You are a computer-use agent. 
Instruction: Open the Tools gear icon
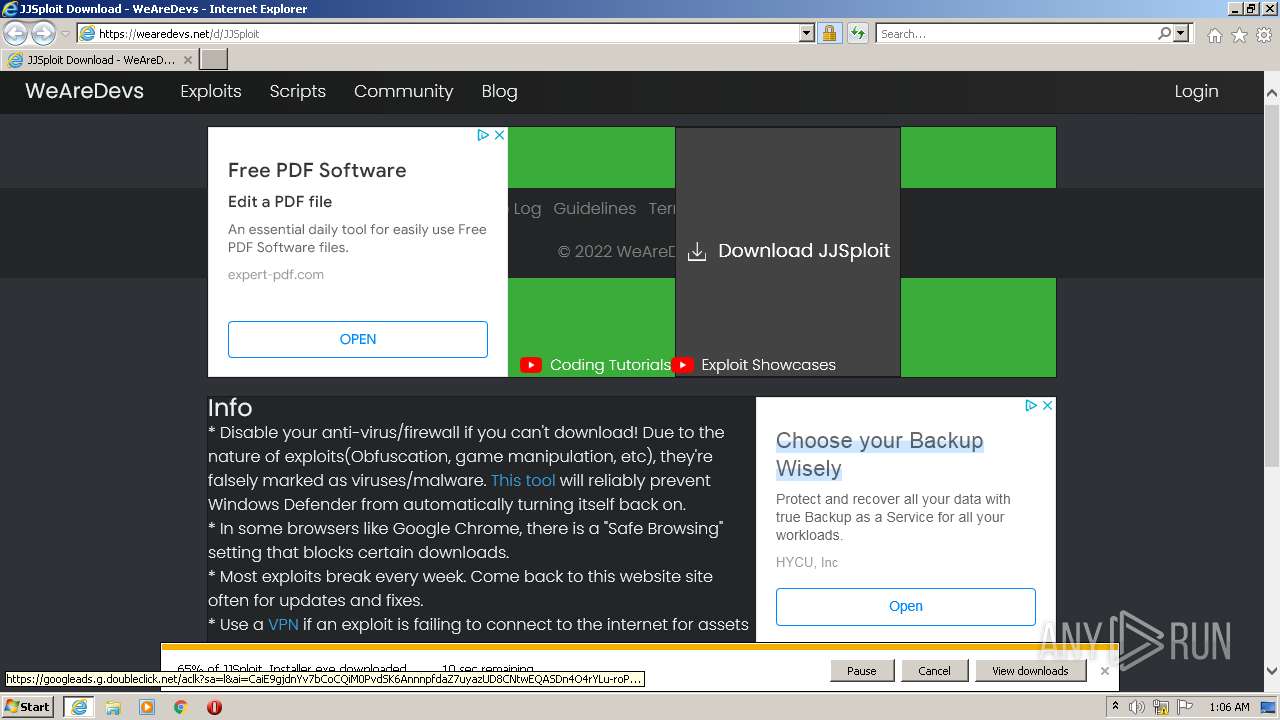(1264, 35)
